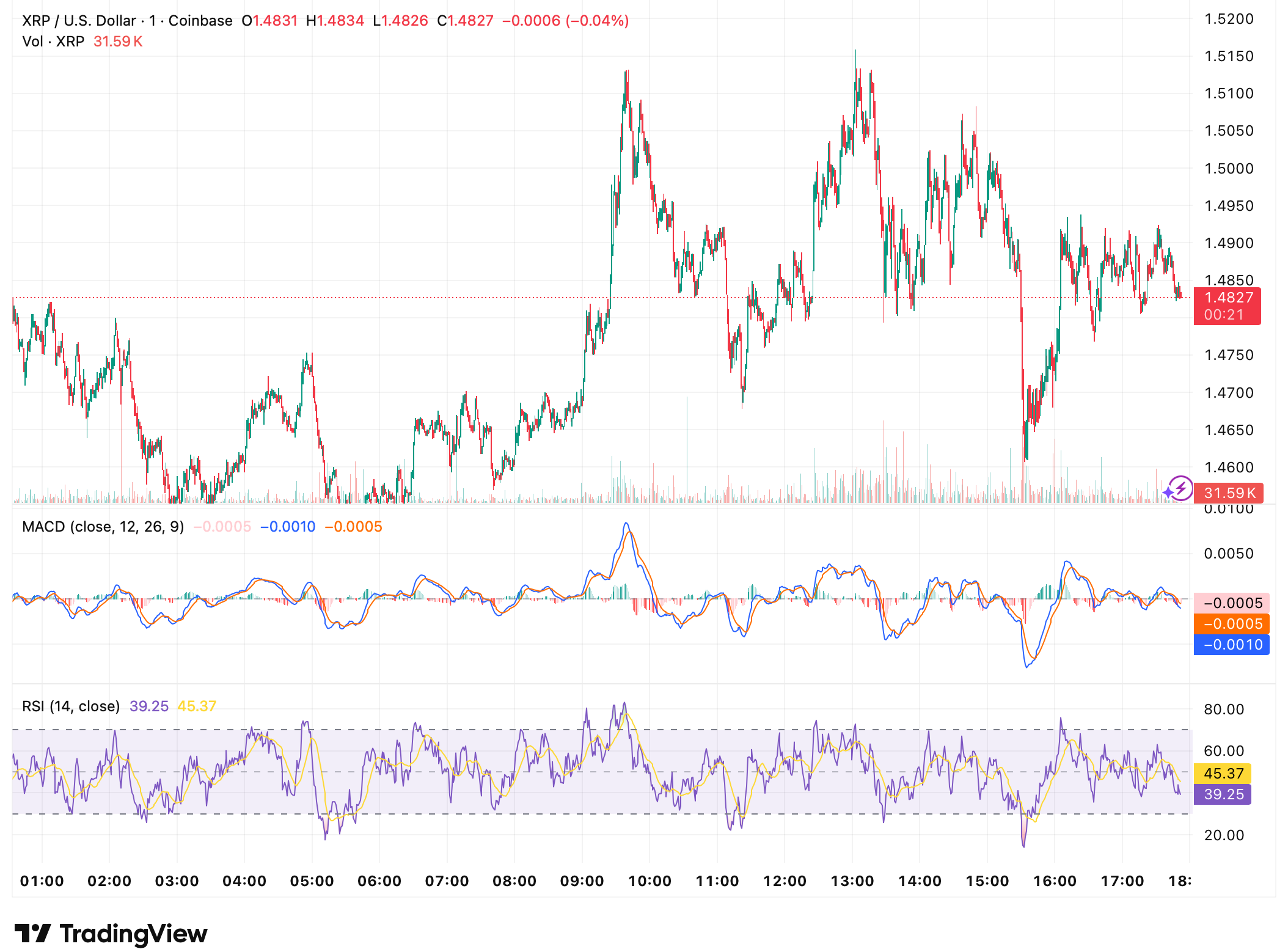Click the closing price C1.4827 in header
This screenshot has width=1288, height=949.
[x=465, y=21]
